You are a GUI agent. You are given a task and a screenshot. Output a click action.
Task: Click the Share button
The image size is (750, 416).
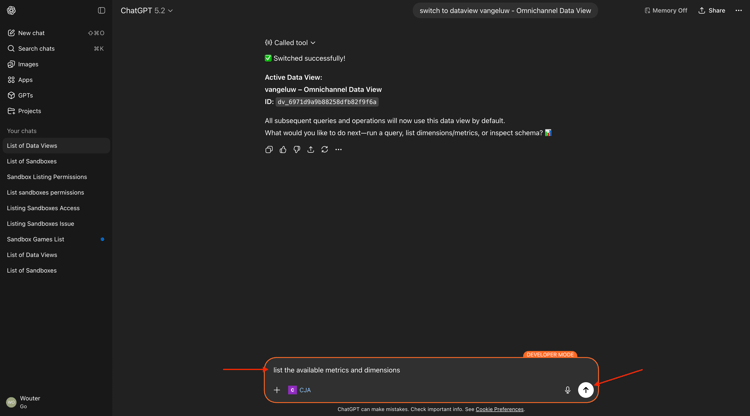pyautogui.click(x=712, y=11)
